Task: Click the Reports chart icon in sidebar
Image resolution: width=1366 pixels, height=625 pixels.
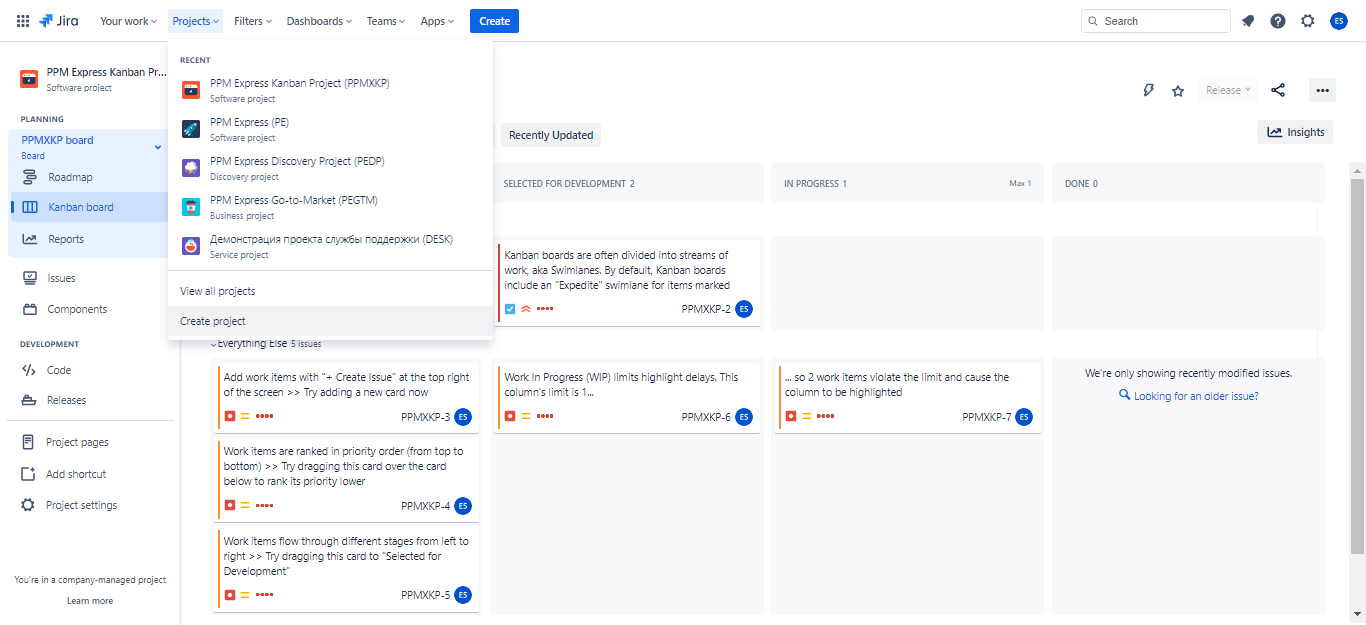Action: [30, 239]
